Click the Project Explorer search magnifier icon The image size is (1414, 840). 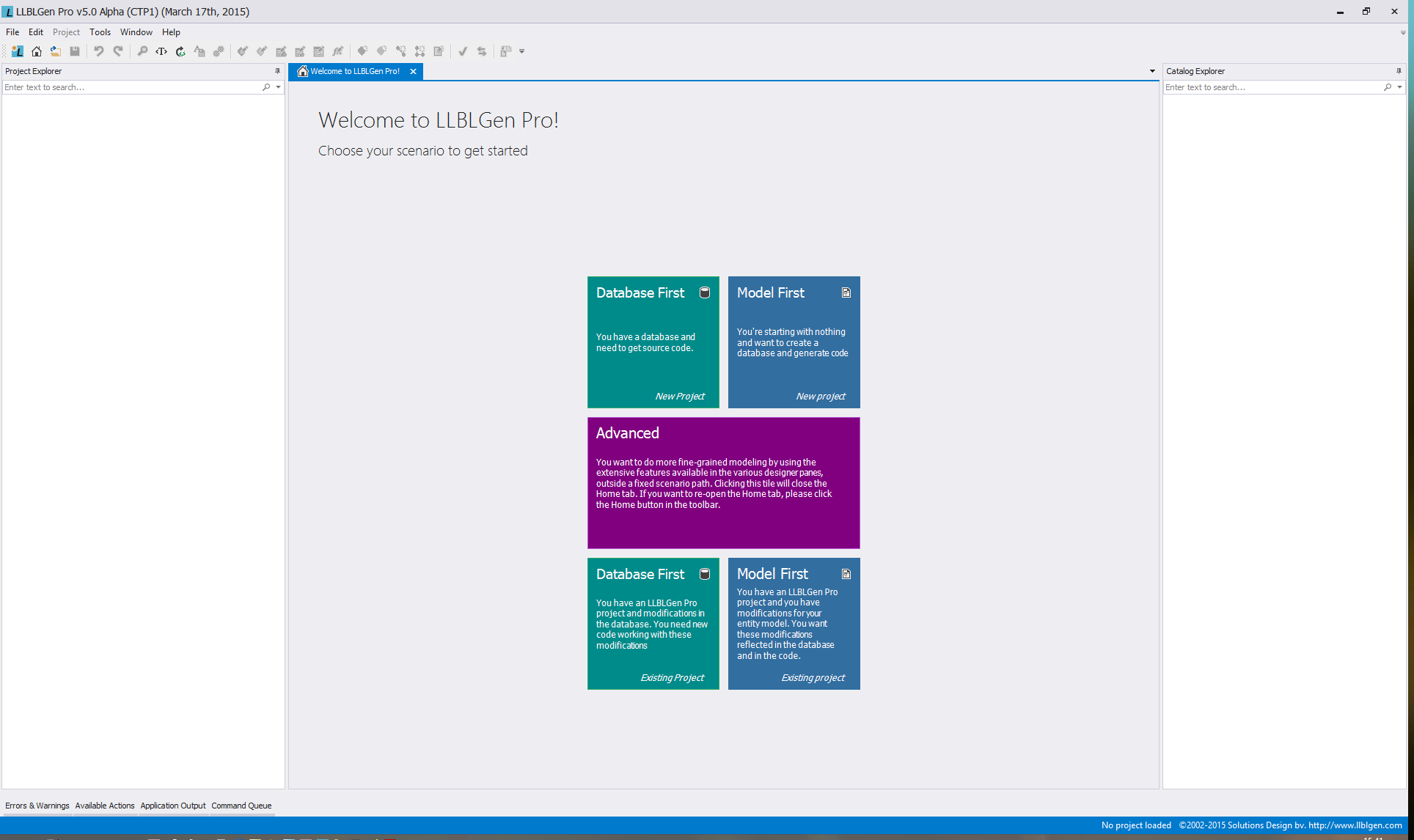pyautogui.click(x=266, y=87)
